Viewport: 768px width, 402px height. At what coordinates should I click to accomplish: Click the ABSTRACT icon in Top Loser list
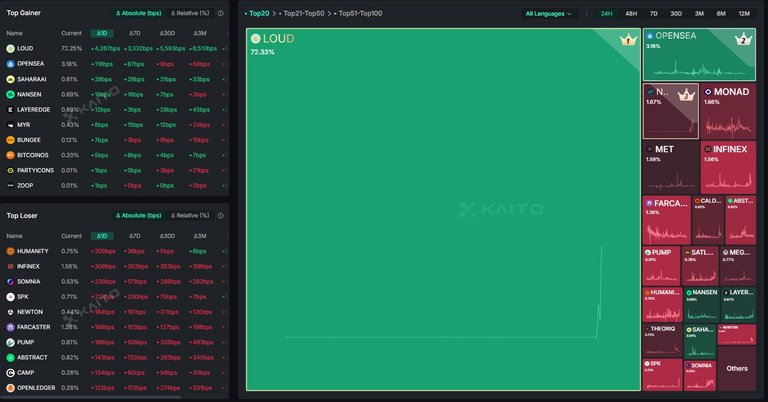click(x=10, y=357)
